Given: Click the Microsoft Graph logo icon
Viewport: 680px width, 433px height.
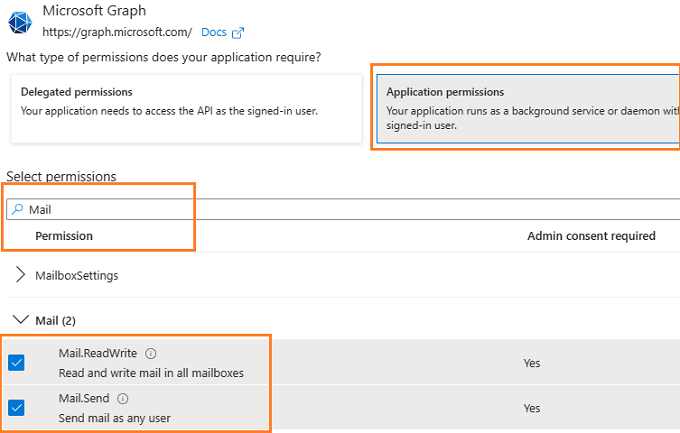Looking at the screenshot, I should click(20, 23).
